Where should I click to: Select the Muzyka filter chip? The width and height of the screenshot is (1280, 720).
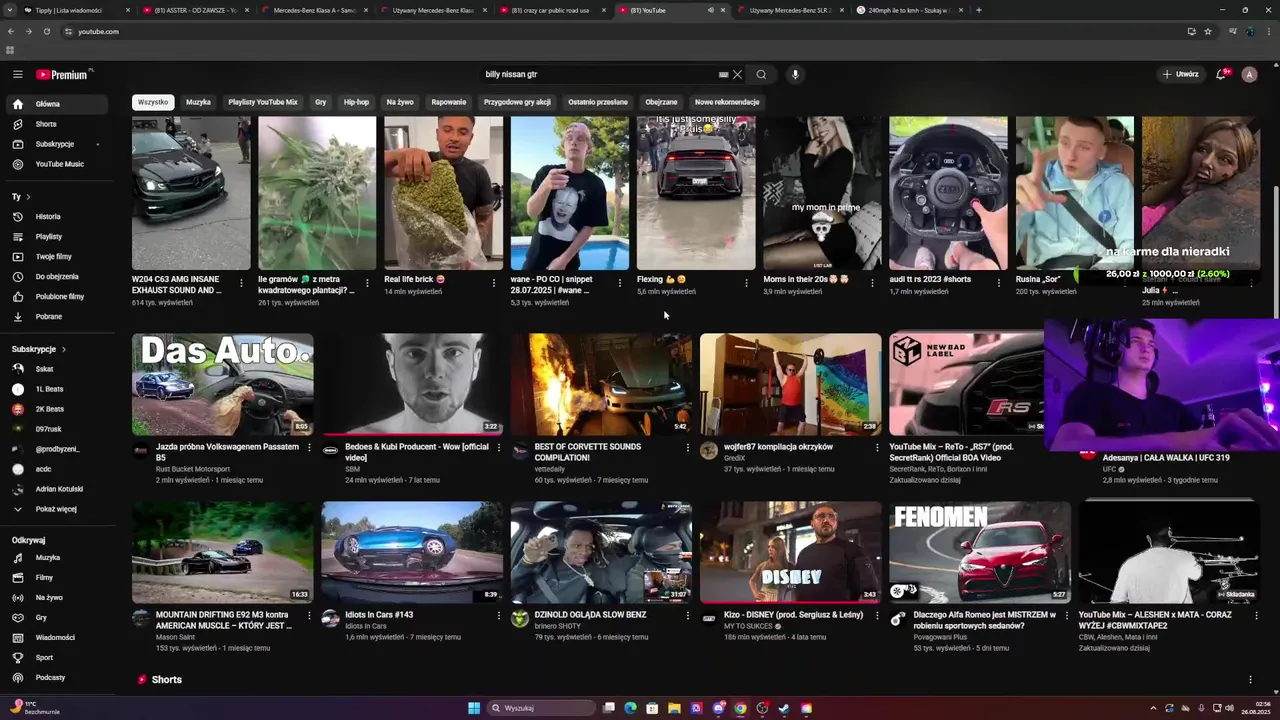pyautogui.click(x=198, y=102)
